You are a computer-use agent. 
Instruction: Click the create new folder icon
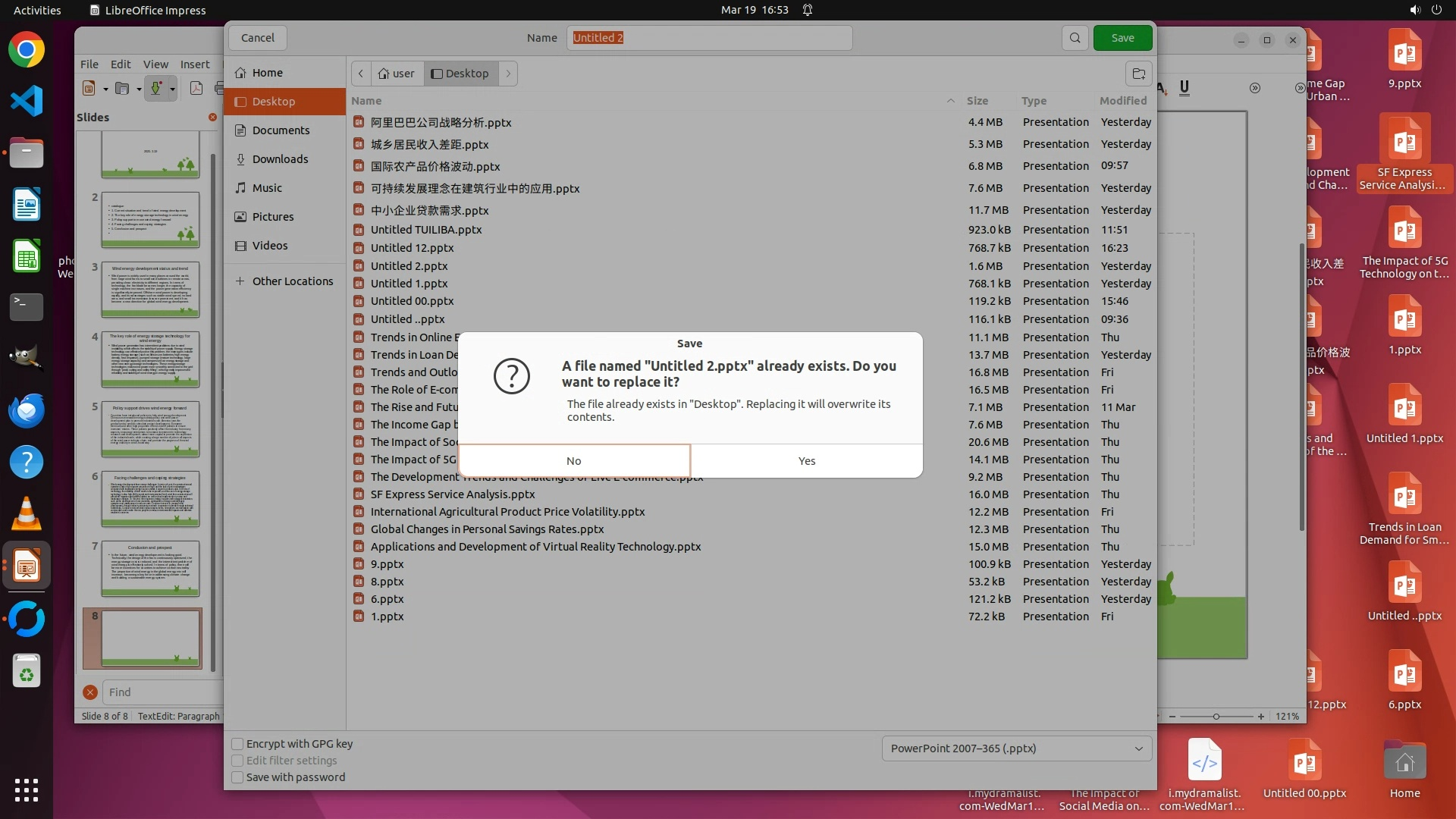(x=1138, y=74)
